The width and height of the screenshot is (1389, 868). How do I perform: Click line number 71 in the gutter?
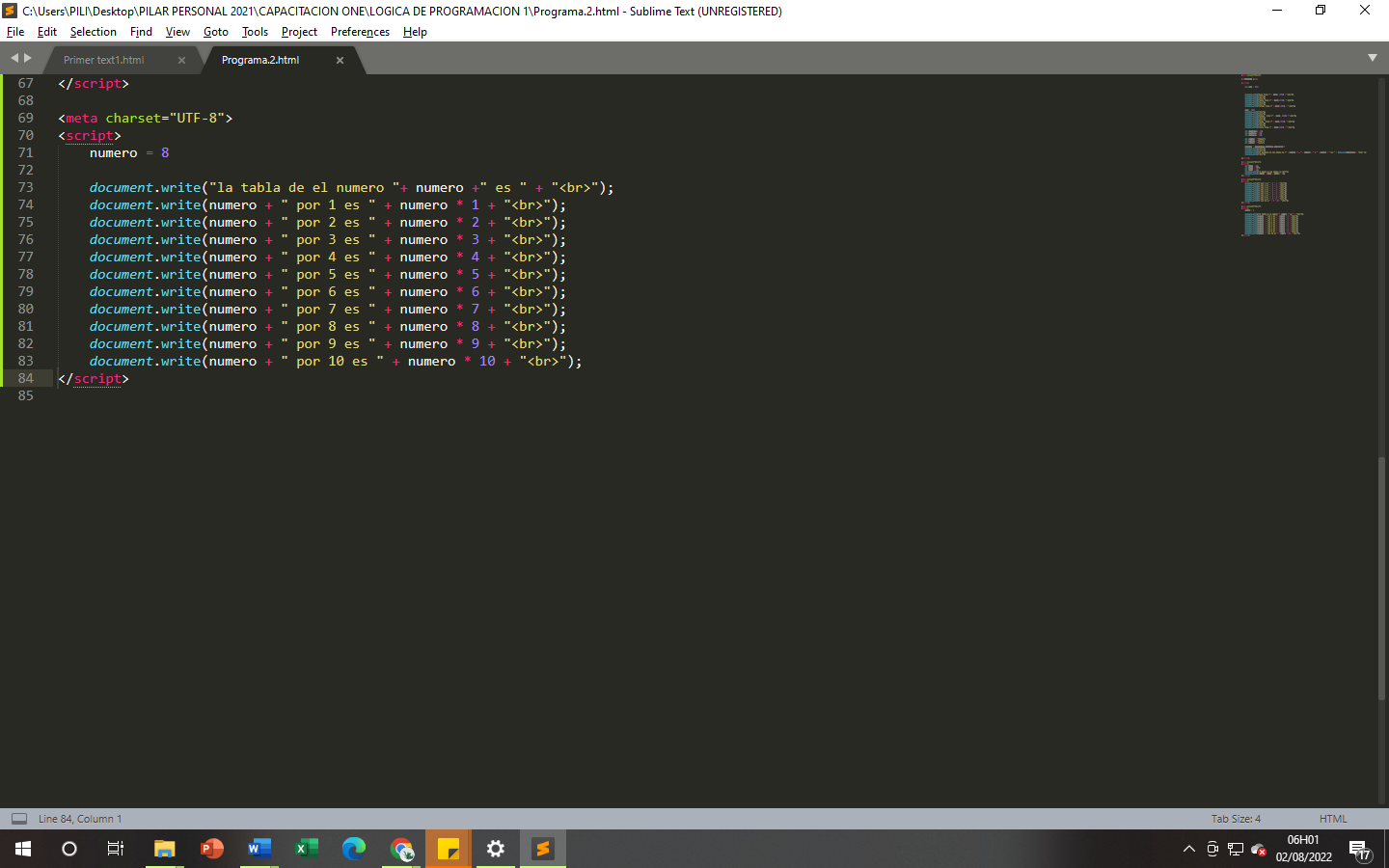pyautogui.click(x=25, y=152)
